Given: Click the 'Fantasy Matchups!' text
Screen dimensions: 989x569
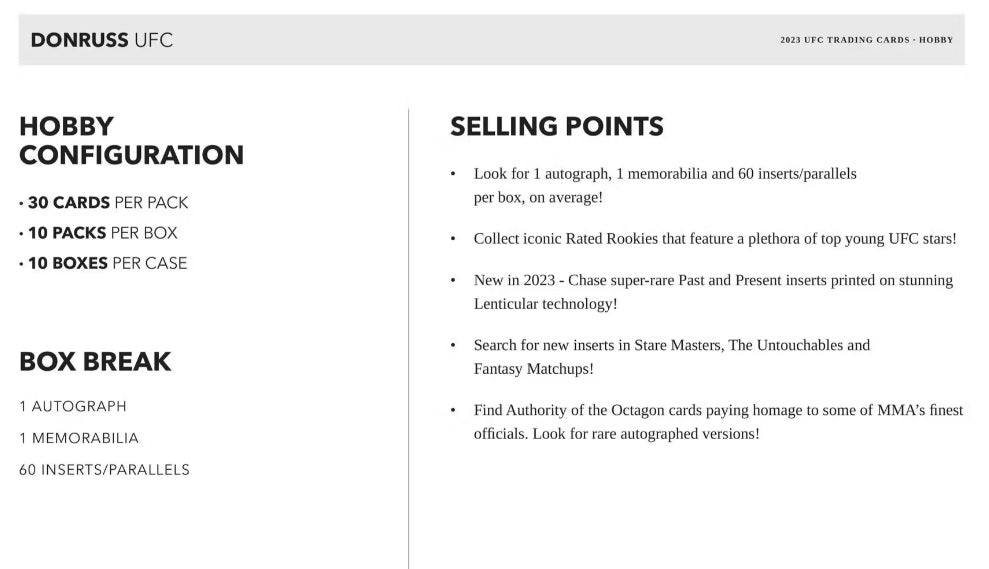Looking at the screenshot, I should (x=533, y=369).
